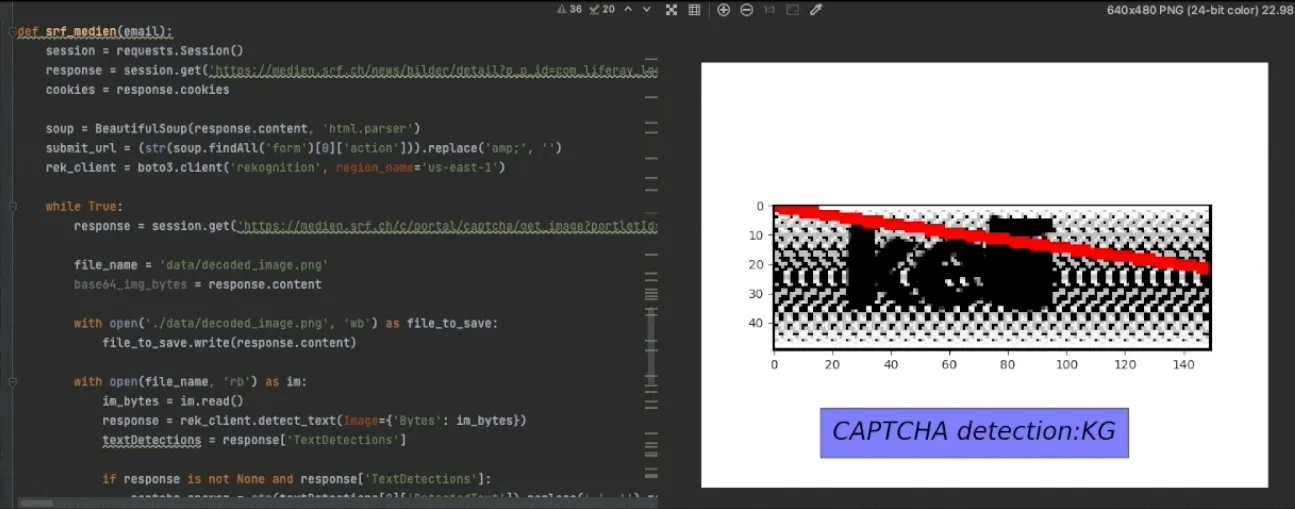This screenshot has width=1295, height=509.
Task: Collapse the while True loop block
Action: point(13,206)
